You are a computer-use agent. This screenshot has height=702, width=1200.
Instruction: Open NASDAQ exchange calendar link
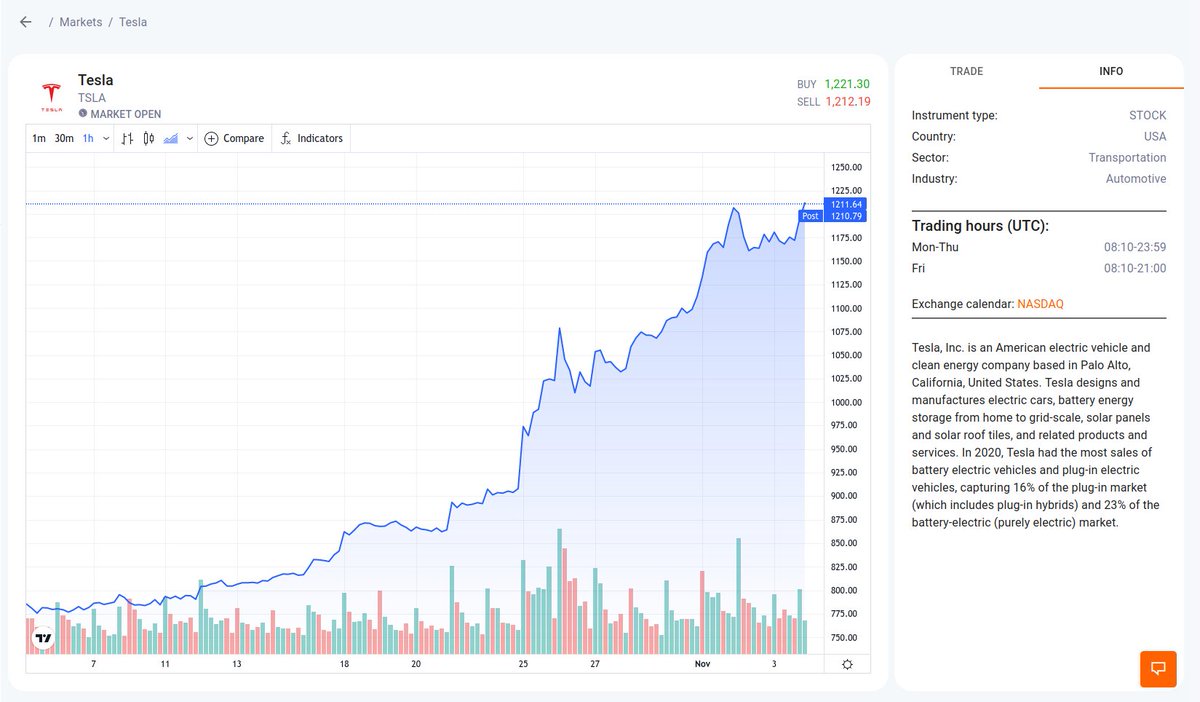(1041, 303)
